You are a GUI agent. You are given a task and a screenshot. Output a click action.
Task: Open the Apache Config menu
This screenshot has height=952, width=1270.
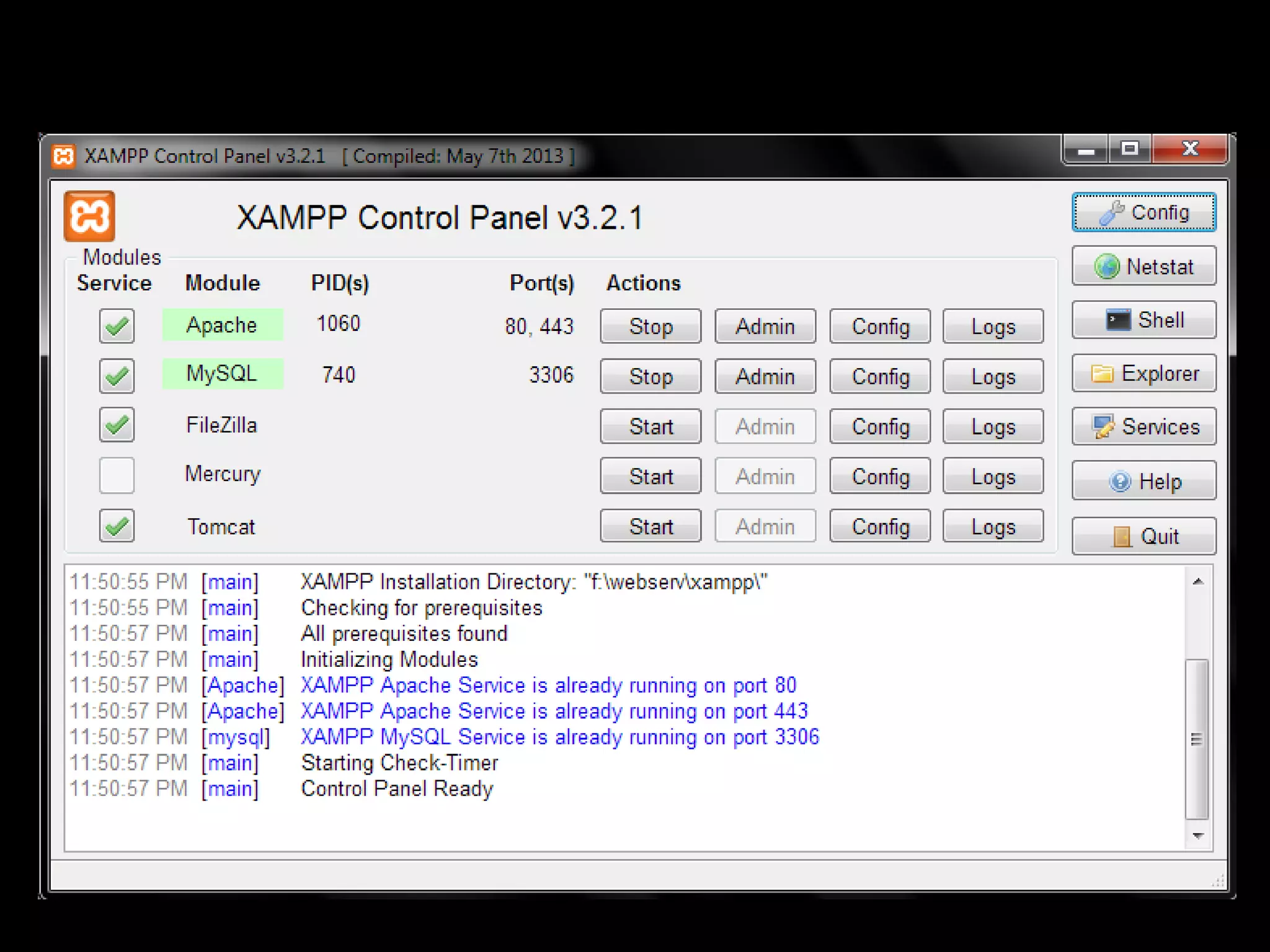coord(880,326)
